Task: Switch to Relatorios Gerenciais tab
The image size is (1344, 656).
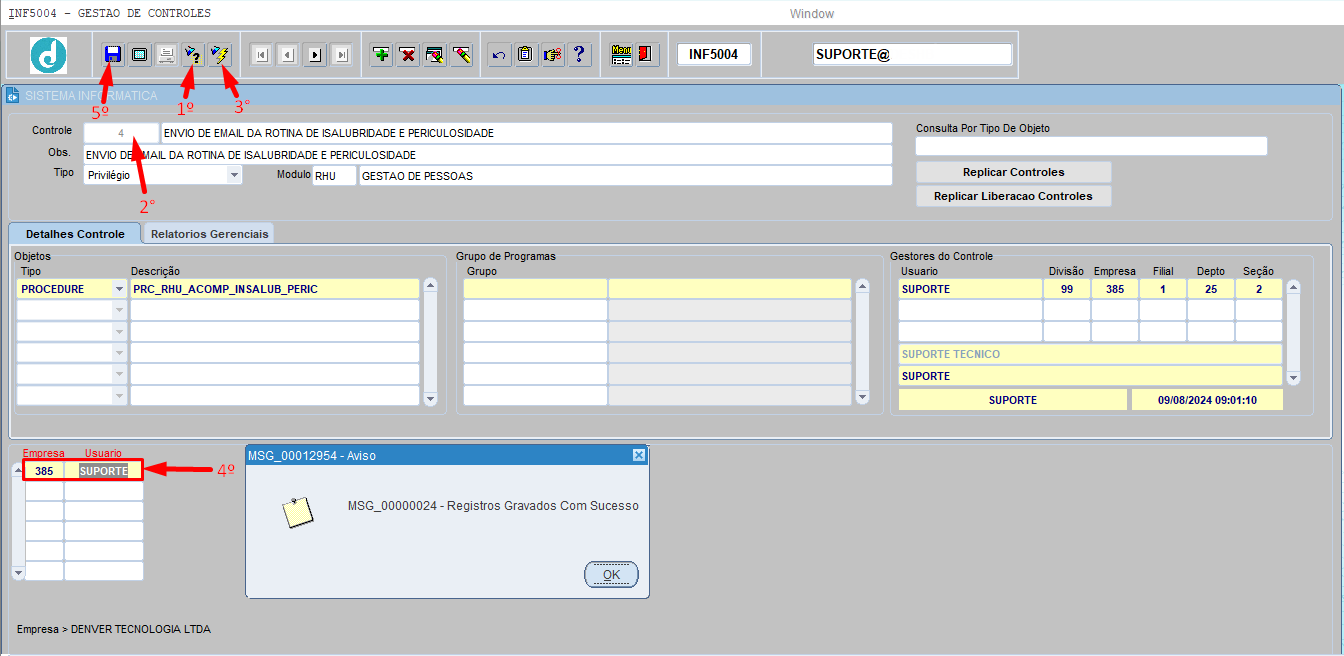Action: pos(210,233)
